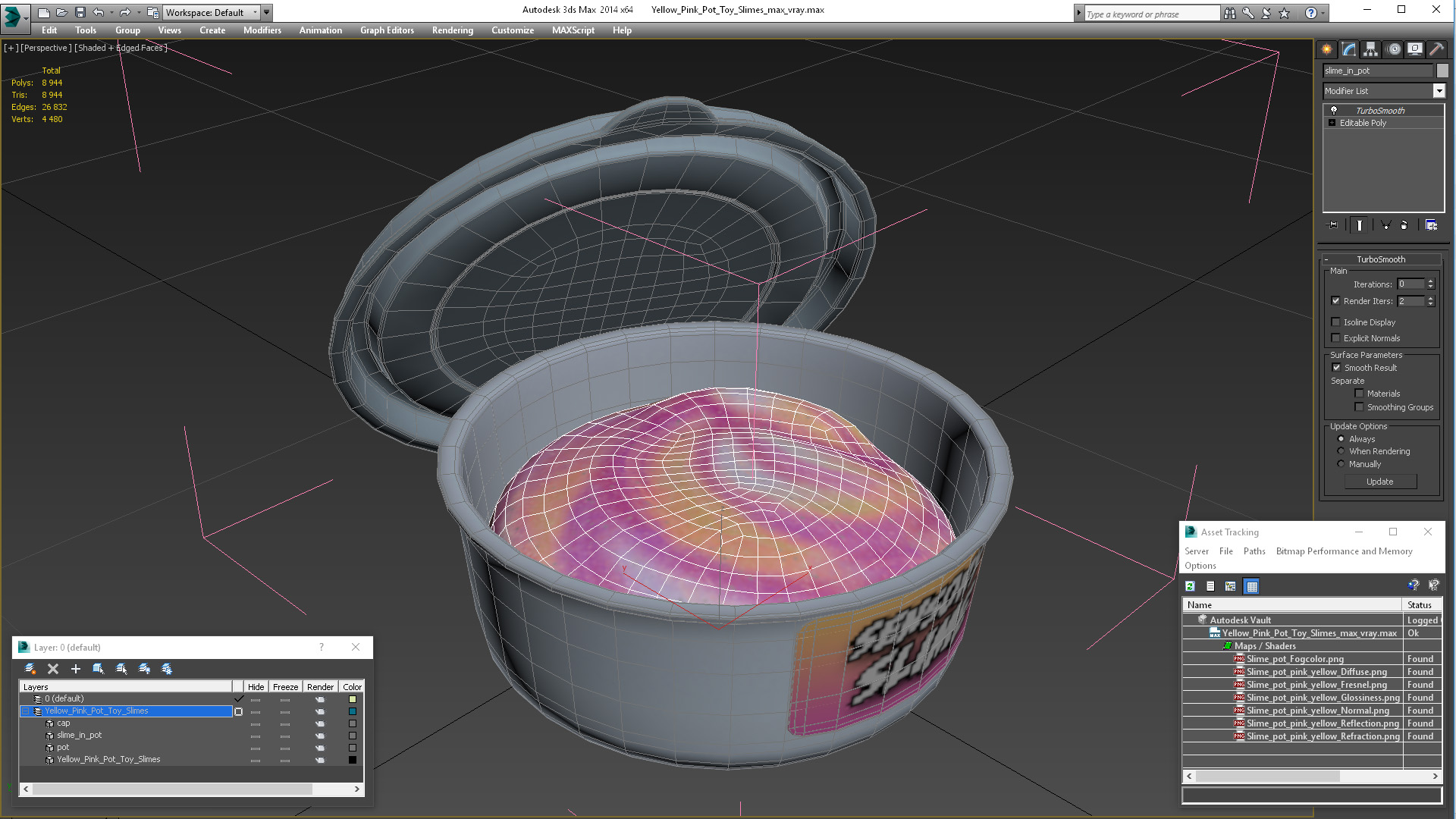Open Bitmap Performance and Memory menu

coord(1344,551)
